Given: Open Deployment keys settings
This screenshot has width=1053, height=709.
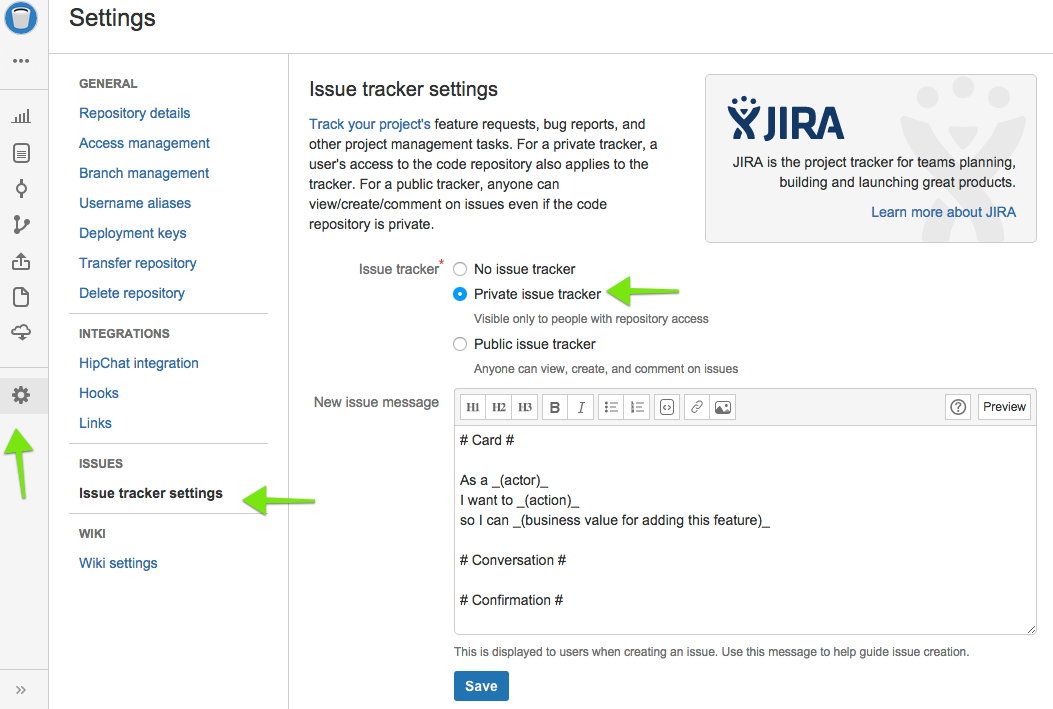Looking at the screenshot, I should point(132,233).
